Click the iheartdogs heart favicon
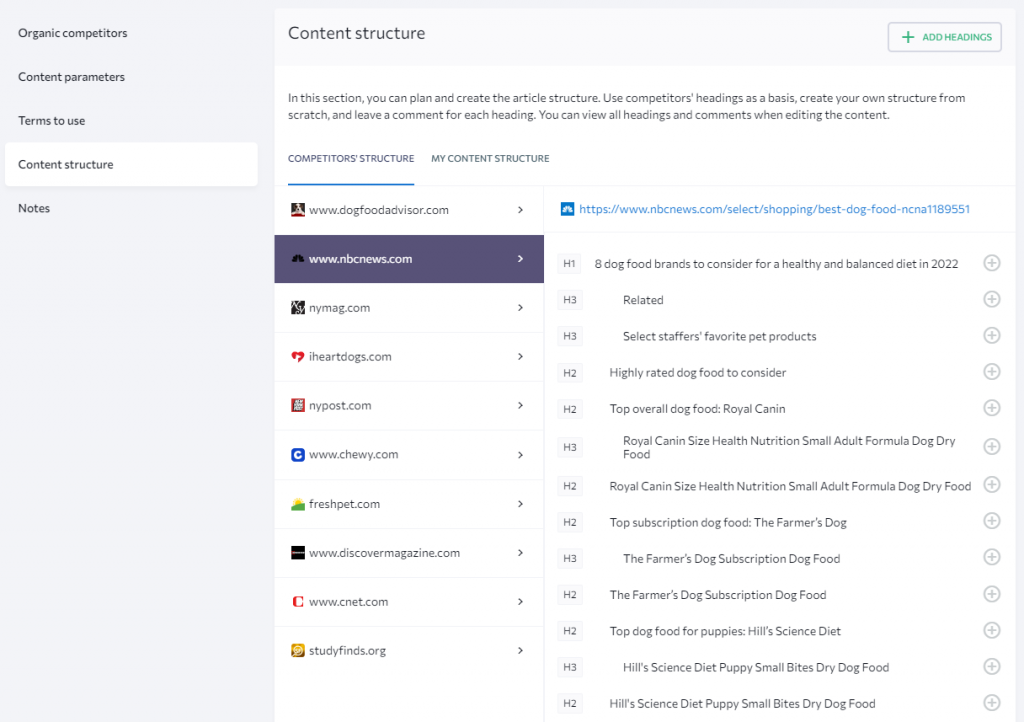 298,356
